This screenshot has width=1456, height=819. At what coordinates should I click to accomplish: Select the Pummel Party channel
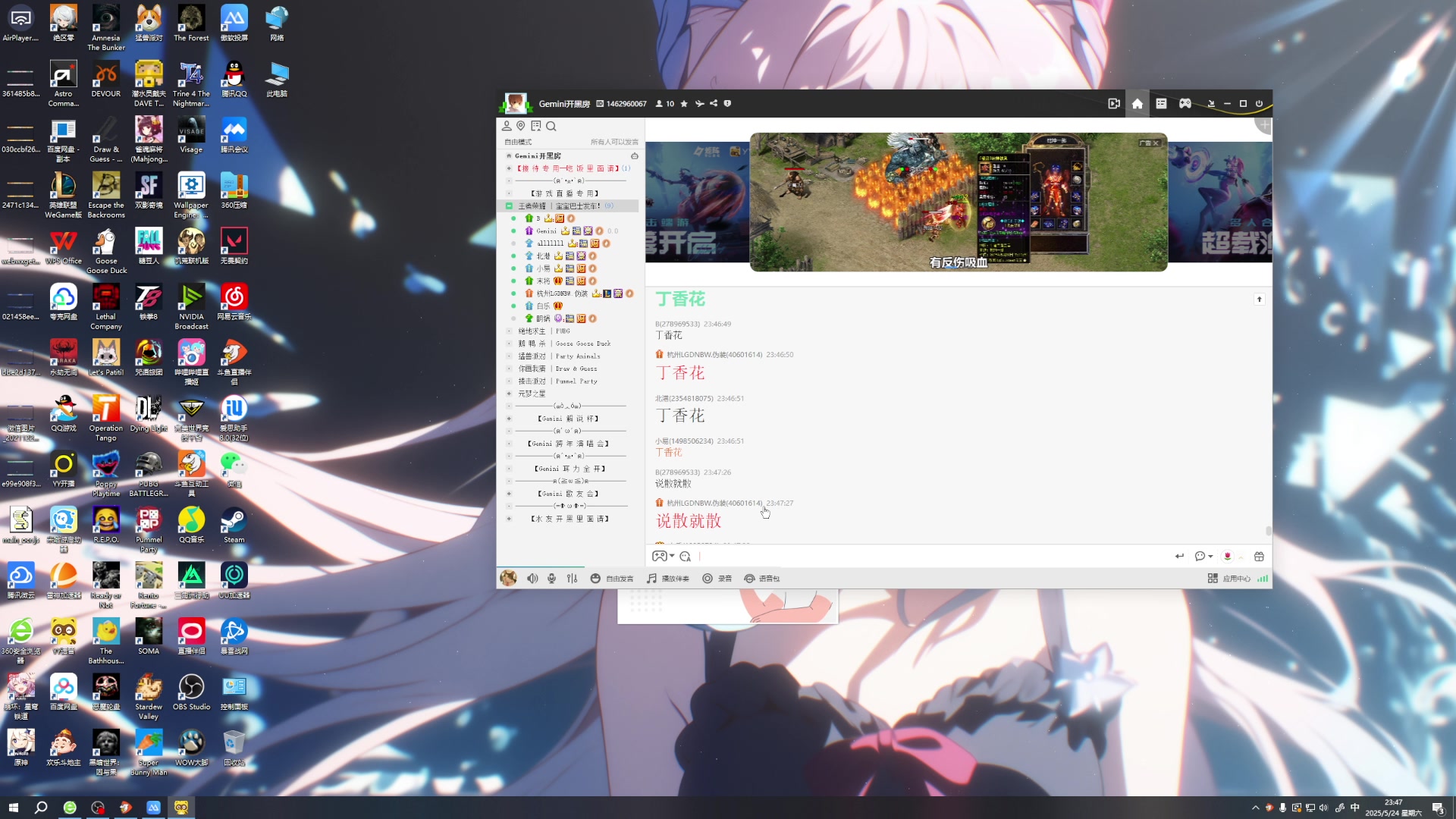(557, 381)
